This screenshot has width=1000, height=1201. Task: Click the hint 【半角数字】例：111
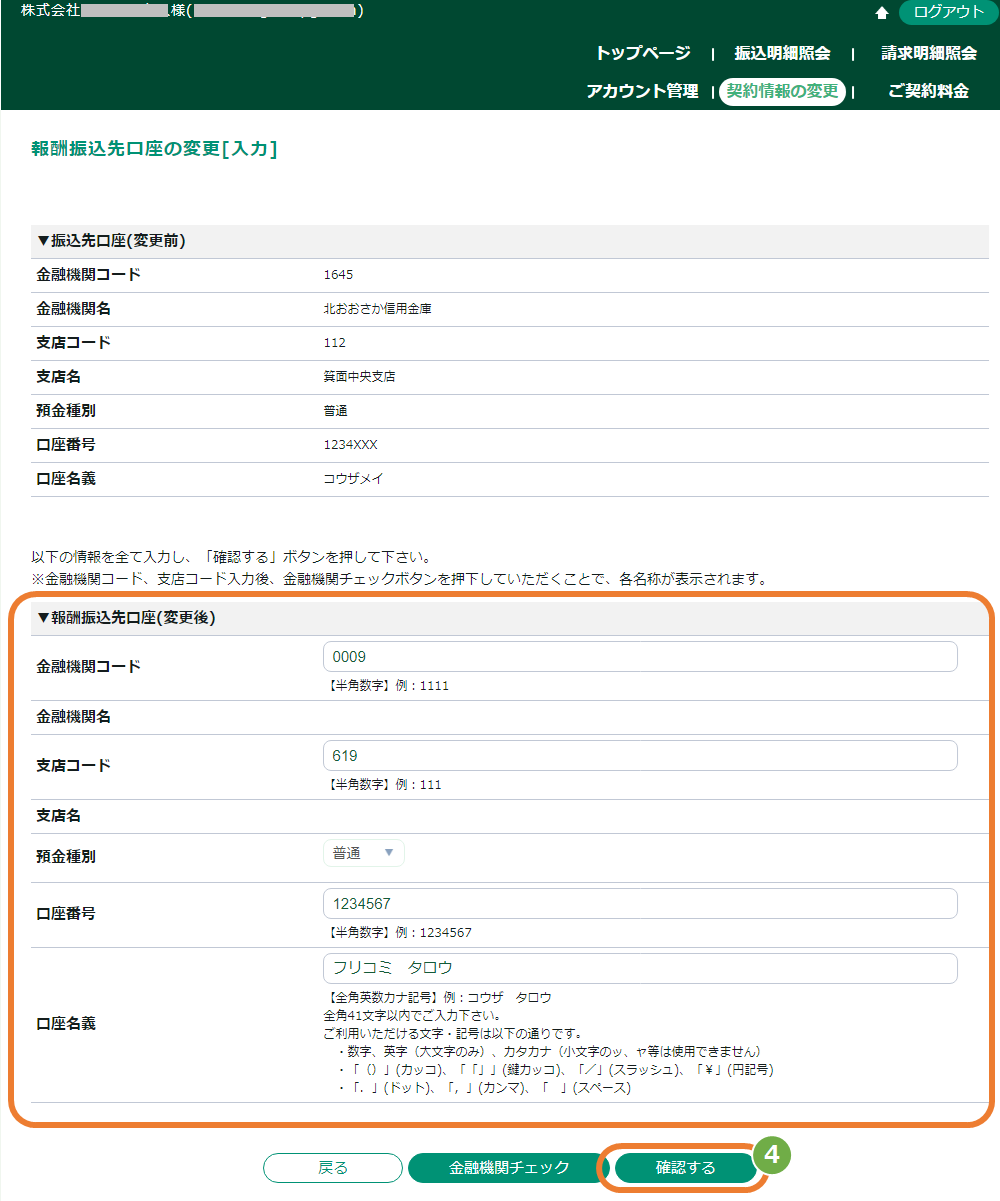(385, 785)
